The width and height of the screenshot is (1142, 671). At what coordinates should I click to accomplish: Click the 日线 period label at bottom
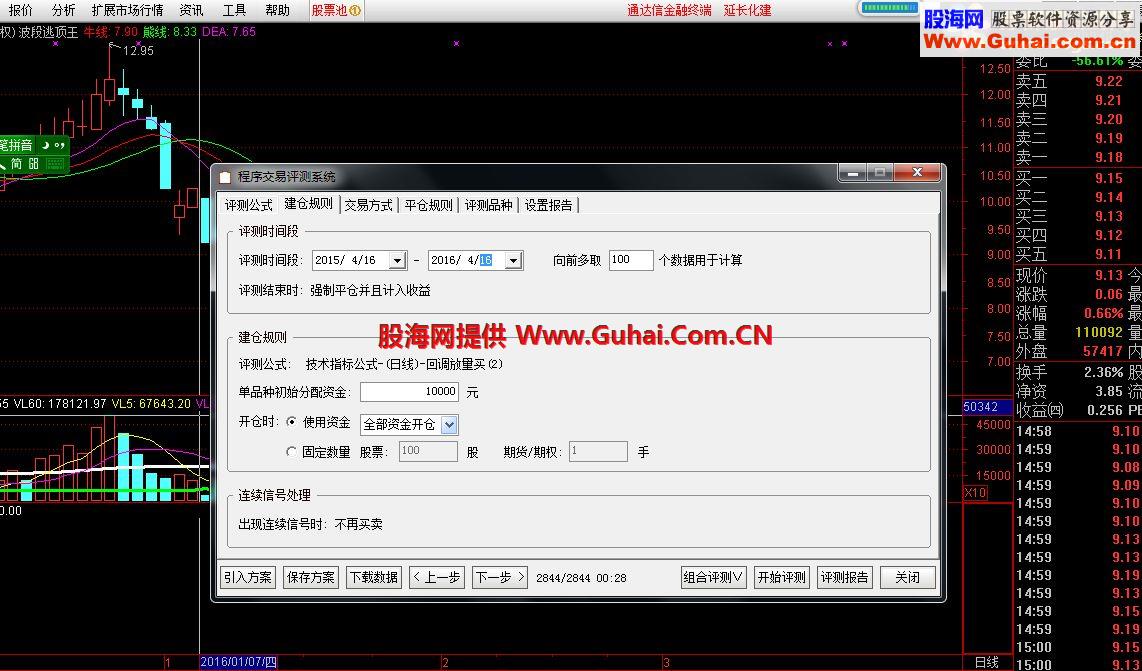point(987,662)
